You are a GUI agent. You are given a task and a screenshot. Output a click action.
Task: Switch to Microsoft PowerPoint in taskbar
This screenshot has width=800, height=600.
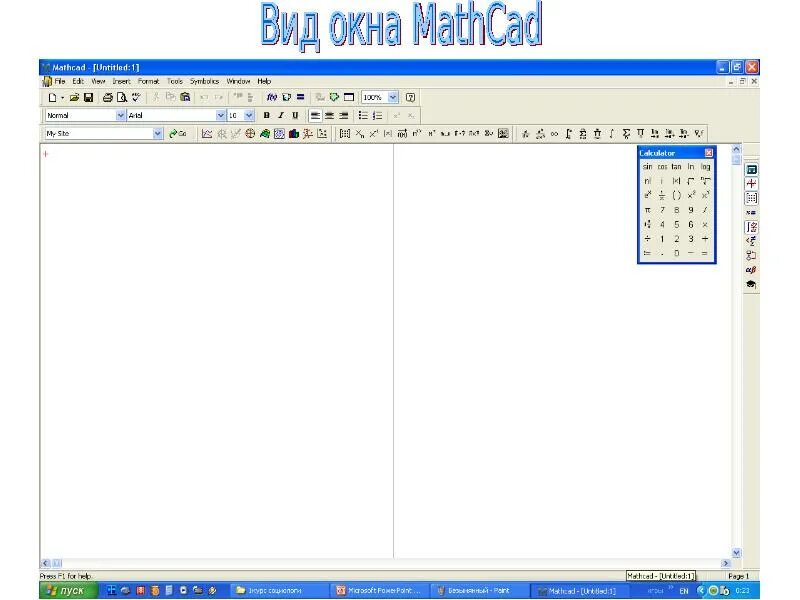pyautogui.click(x=379, y=591)
